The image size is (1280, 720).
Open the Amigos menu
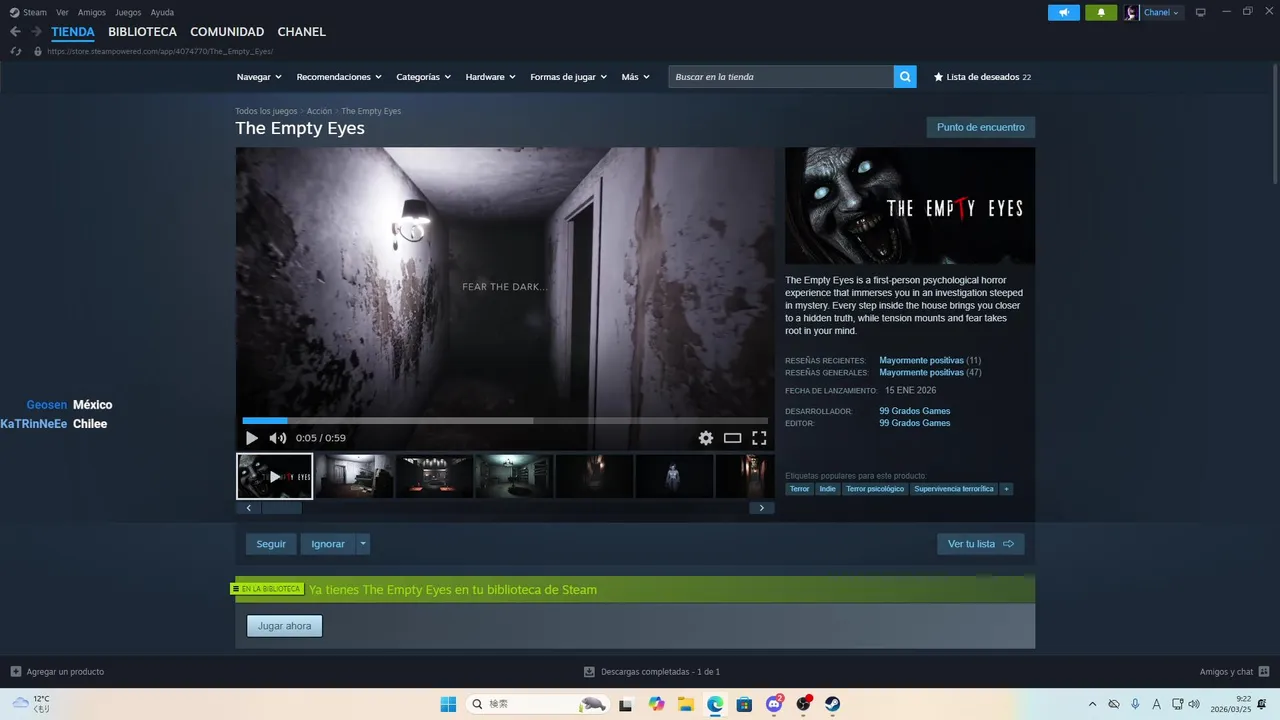pyautogui.click(x=92, y=12)
